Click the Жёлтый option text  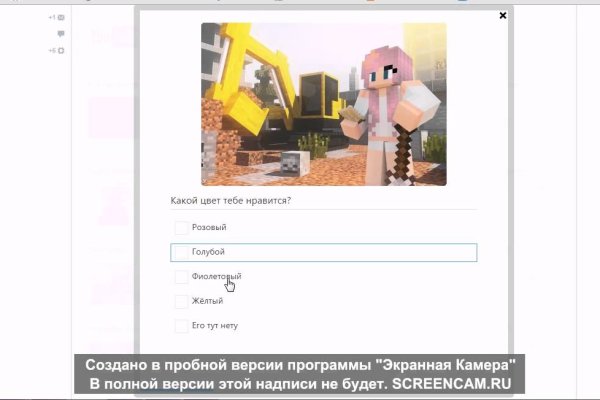tap(207, 301)
